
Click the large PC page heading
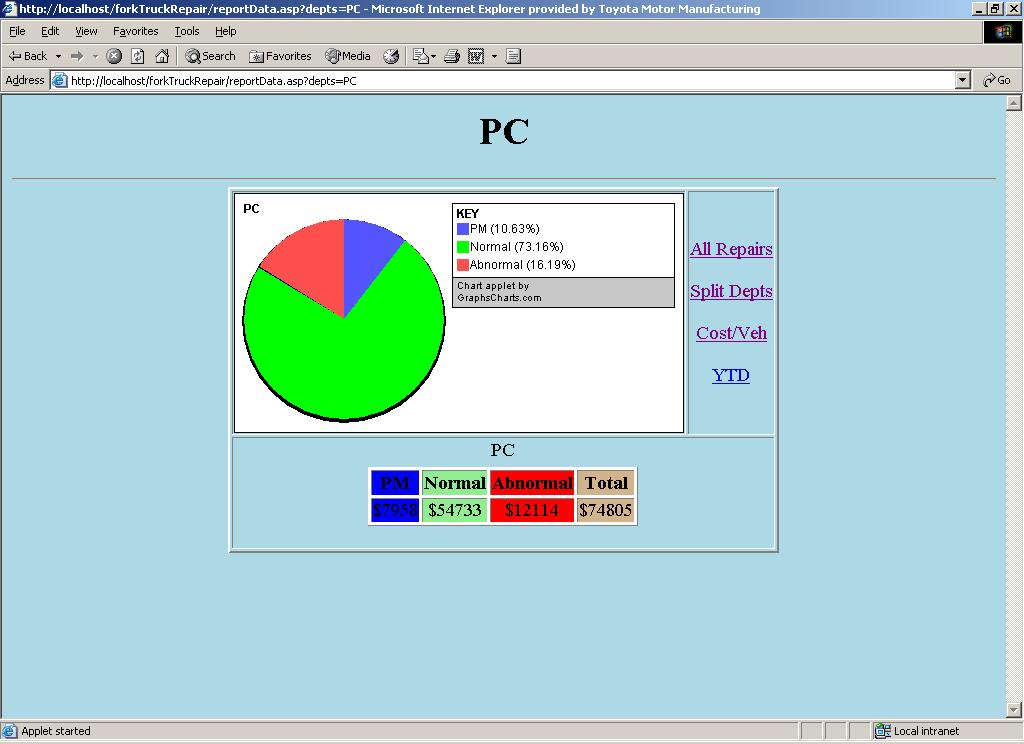(504, 132)
